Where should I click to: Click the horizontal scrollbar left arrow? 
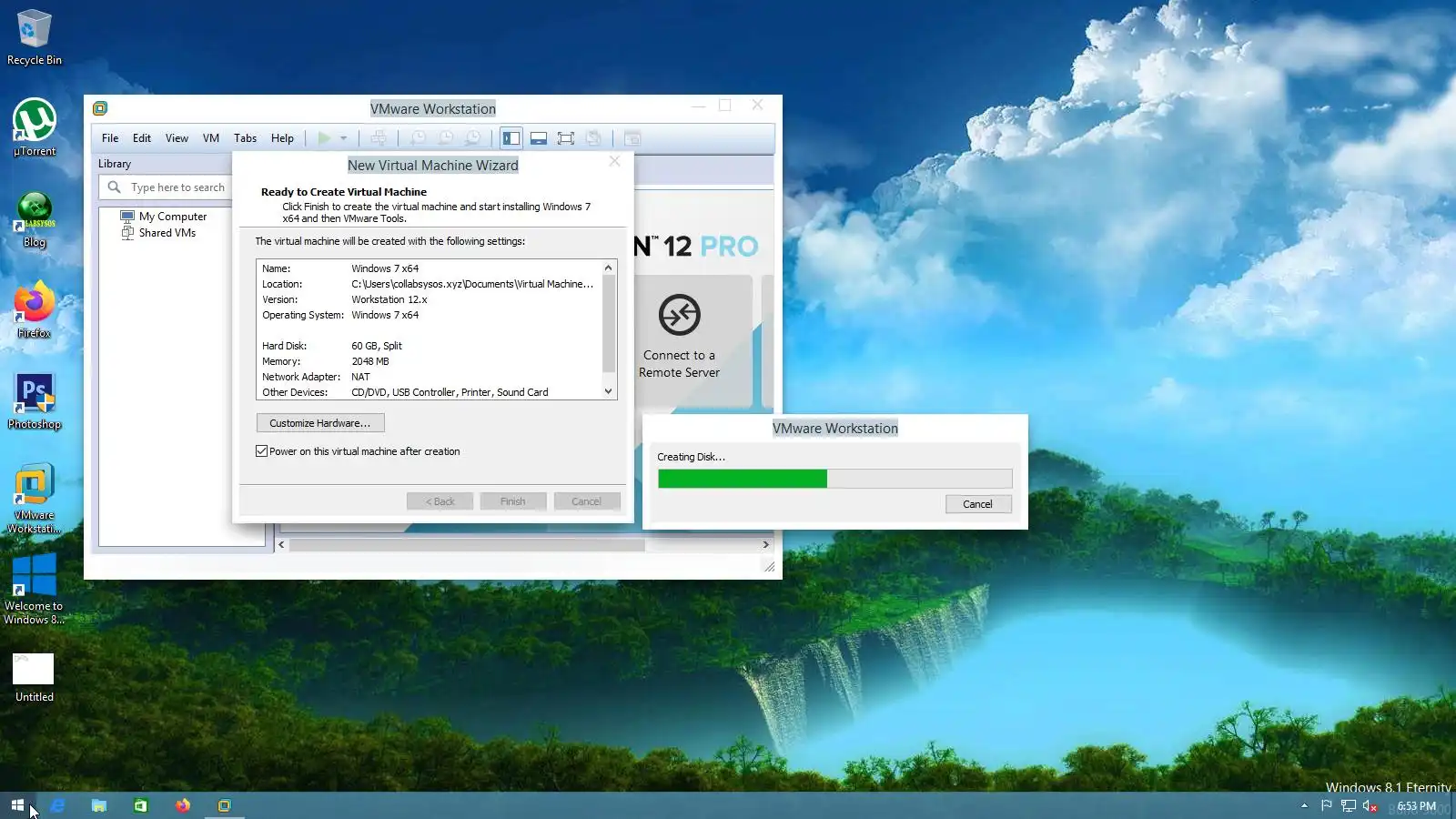281,545
